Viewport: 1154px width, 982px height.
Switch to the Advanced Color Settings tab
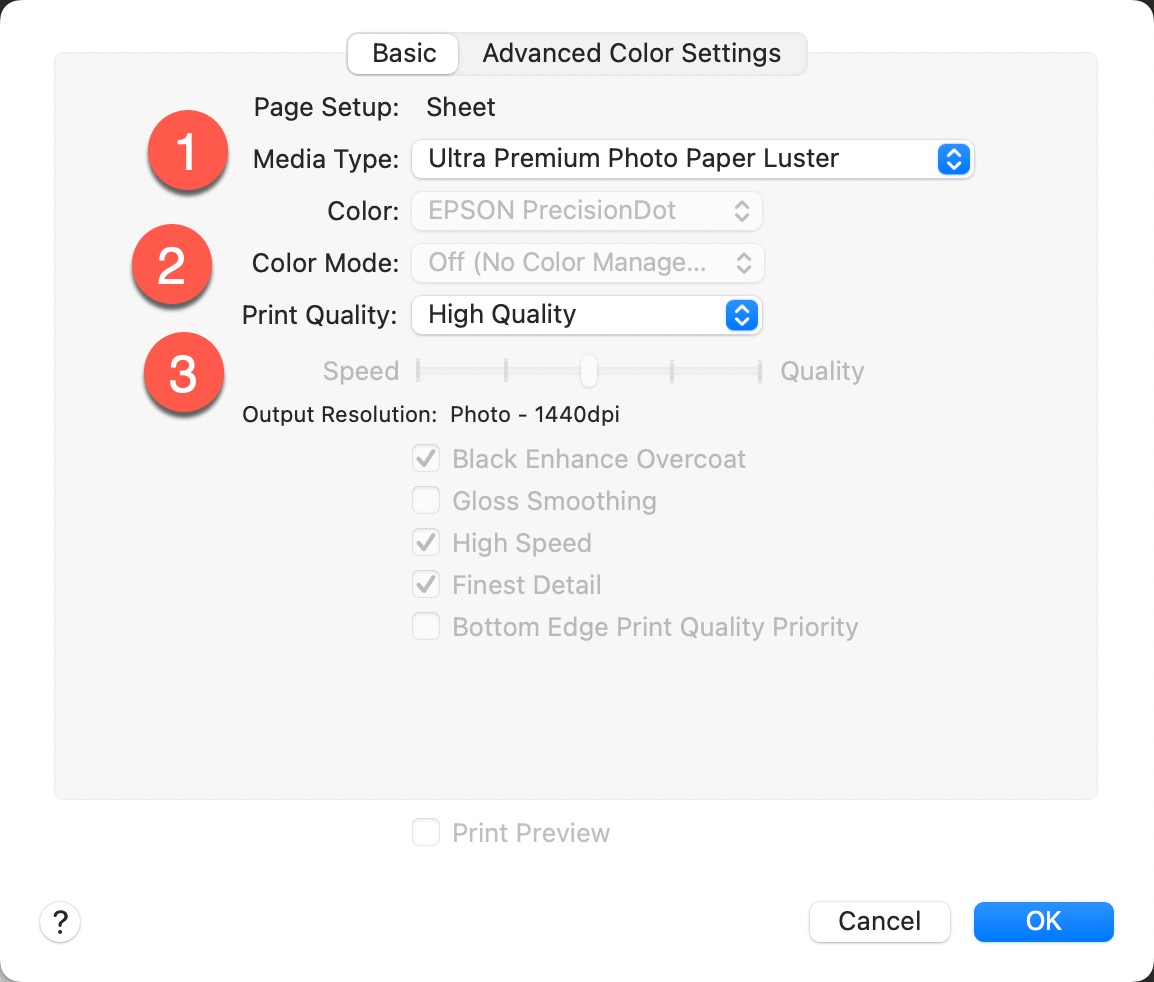631,54
